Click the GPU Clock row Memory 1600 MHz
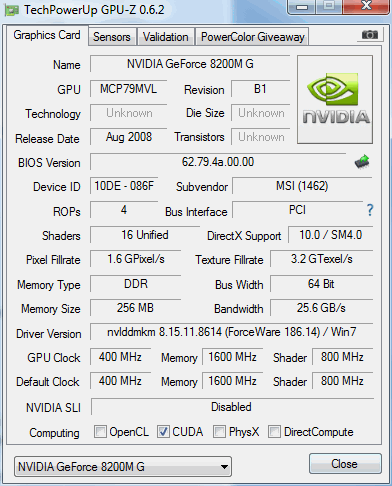The image size is (392, 486). tap(232, 357)
